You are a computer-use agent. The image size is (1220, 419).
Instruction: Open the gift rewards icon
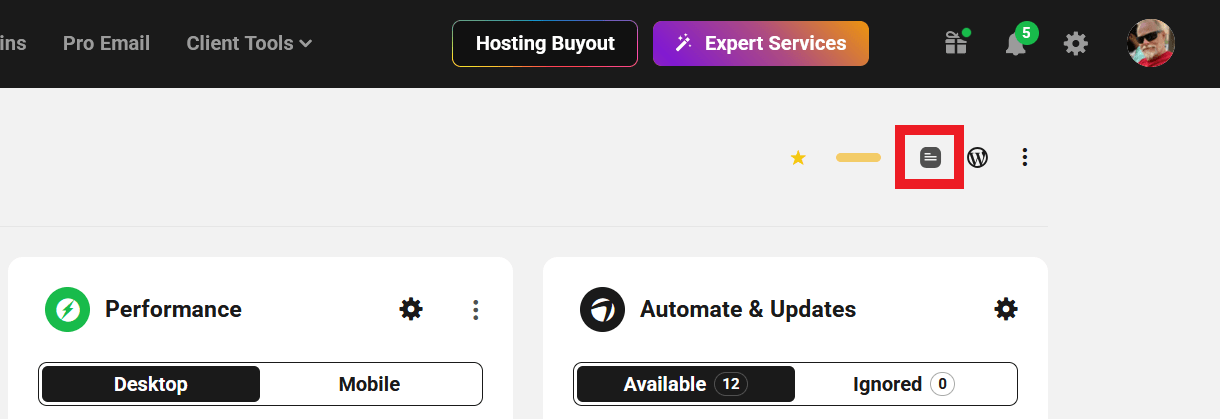tap(956, 44)
